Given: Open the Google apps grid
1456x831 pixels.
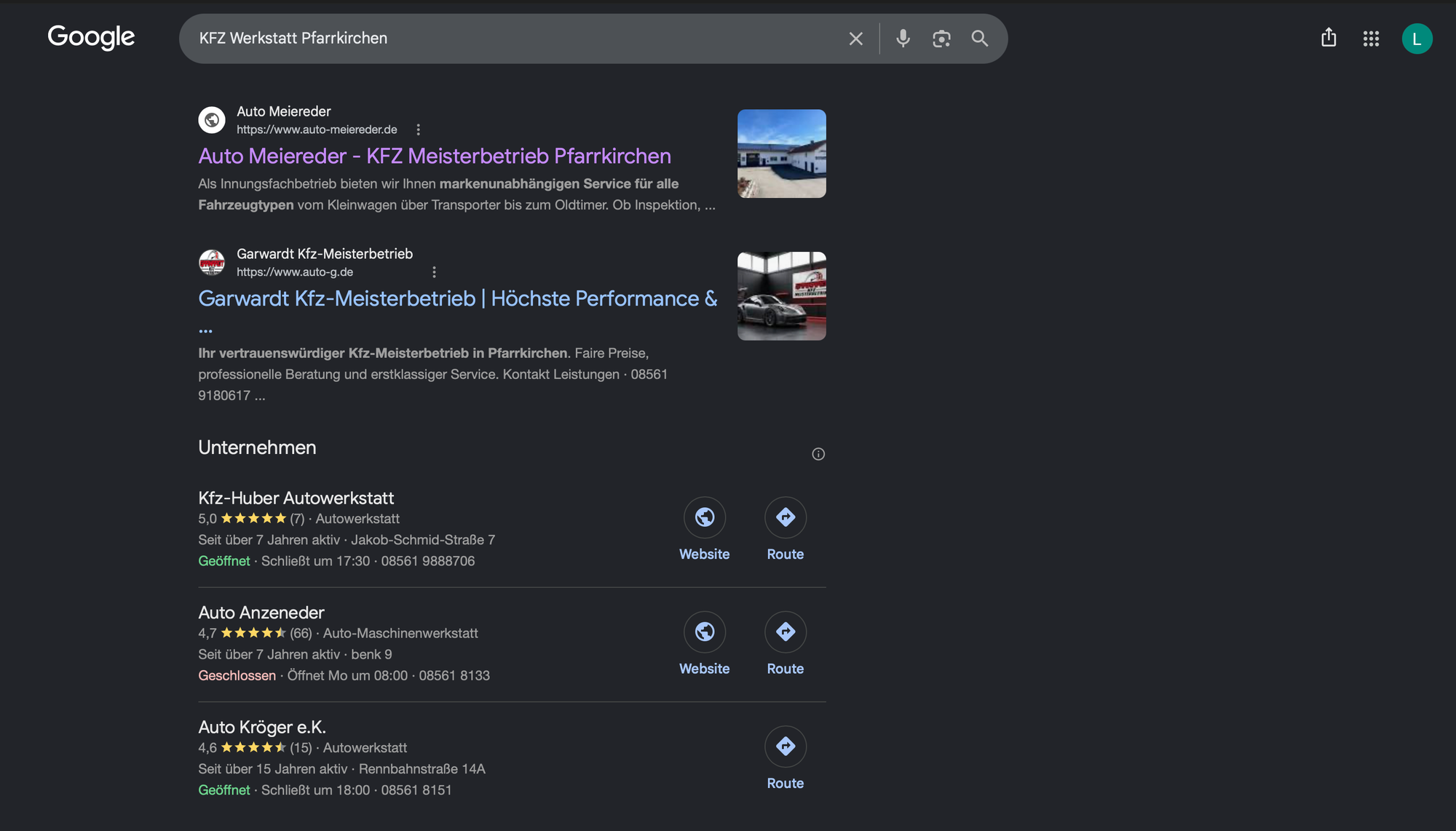Looking at the screenshot, I should [1371, 39].
